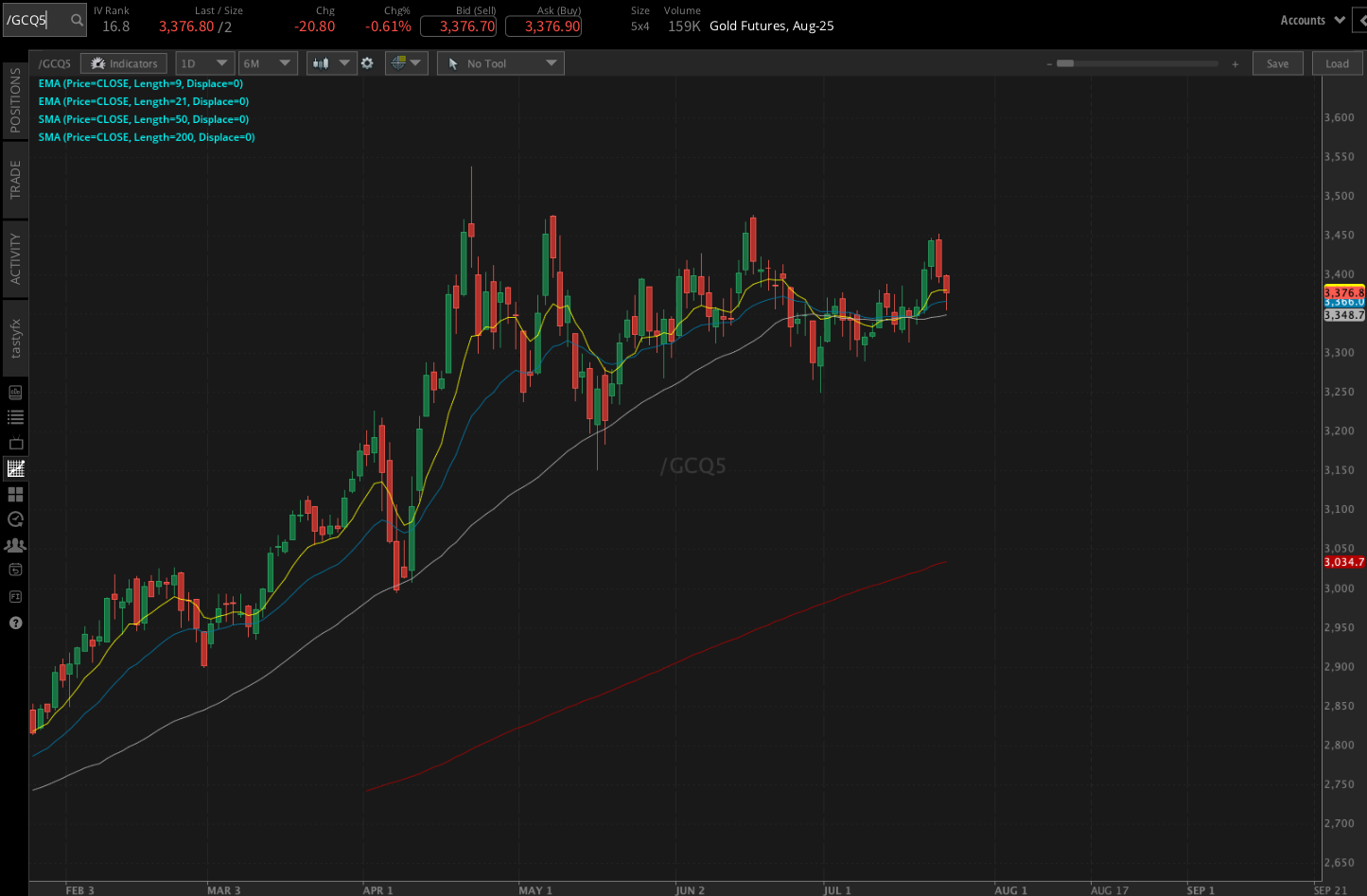Open the watchlist icon in sidebar
The image size is (1367, 896).
[x=15, y=417]
